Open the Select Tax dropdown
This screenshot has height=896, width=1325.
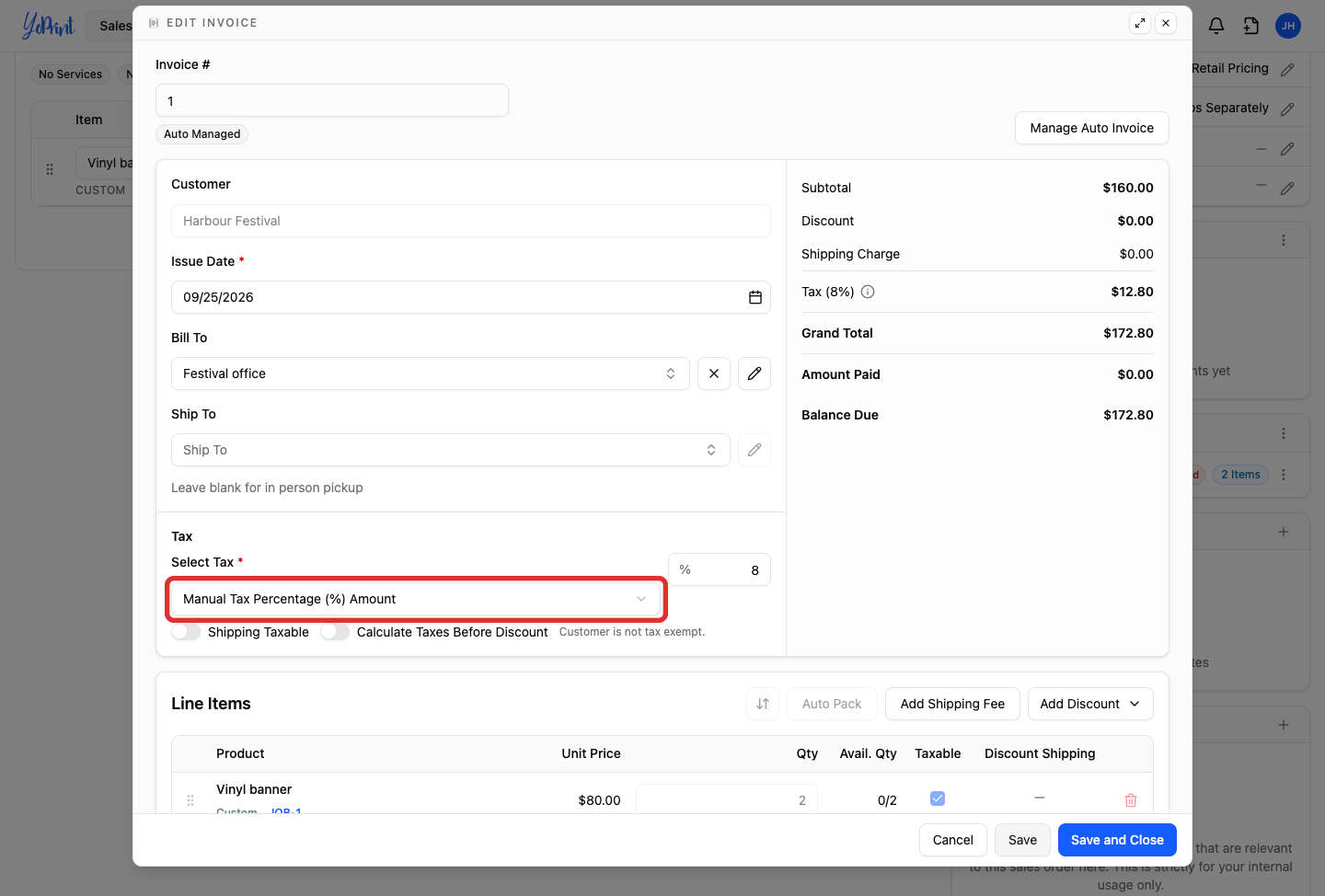click(415, 599)
